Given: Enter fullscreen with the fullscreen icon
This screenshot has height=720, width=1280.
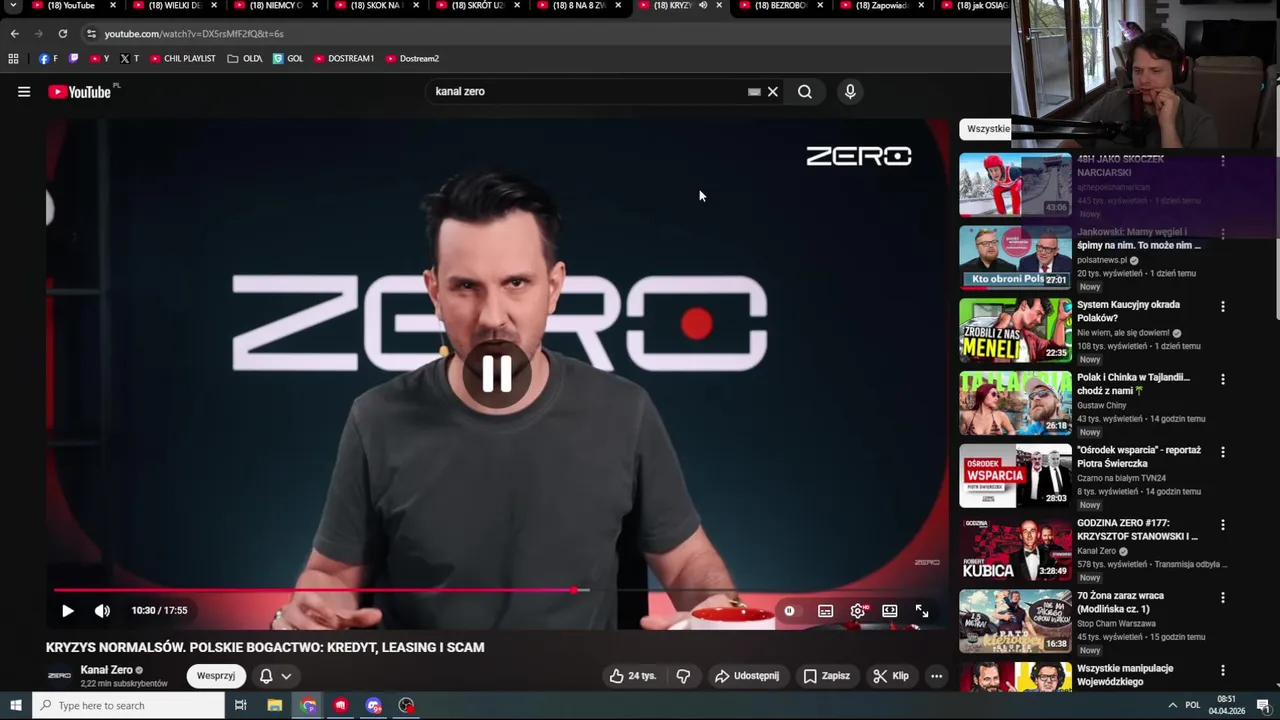Looking at the screenshot, I should [x=922, y=611].
